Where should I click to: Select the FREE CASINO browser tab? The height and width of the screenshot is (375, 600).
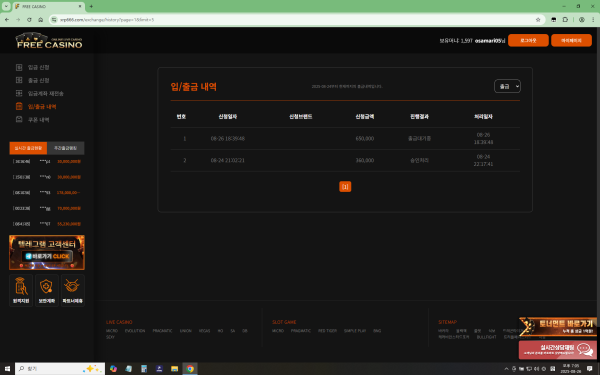[x=48, y=7]
